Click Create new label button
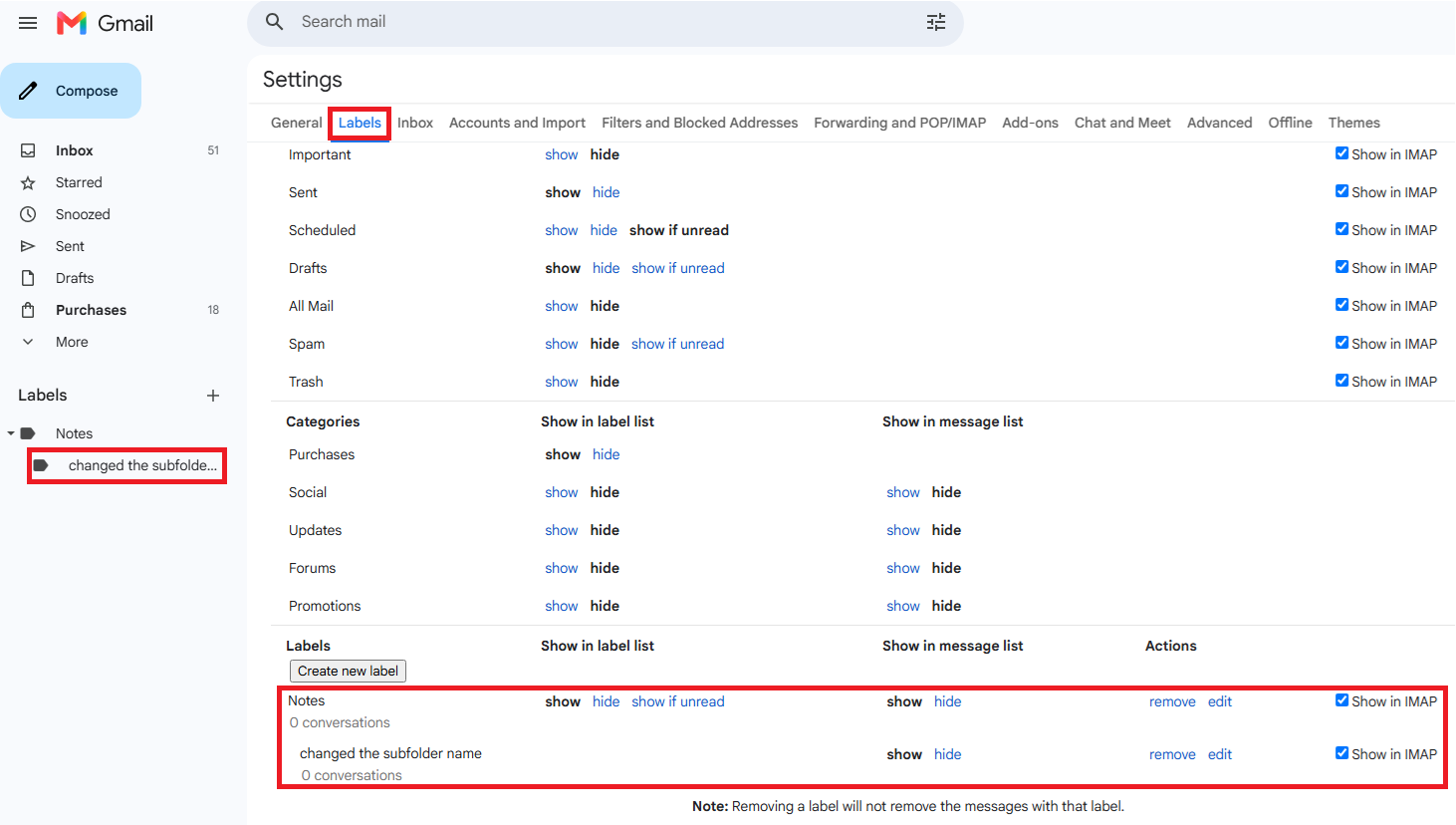This screenshot has width=1456, height=825. (x=348, y=671)
